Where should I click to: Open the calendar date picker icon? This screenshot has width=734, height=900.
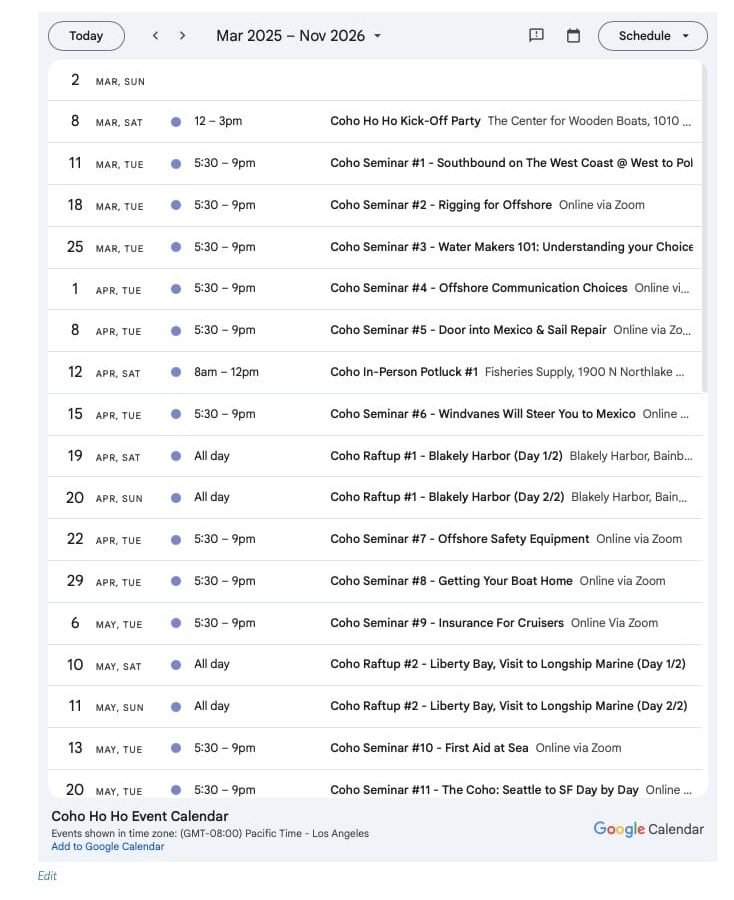click(x=573, y=36)
